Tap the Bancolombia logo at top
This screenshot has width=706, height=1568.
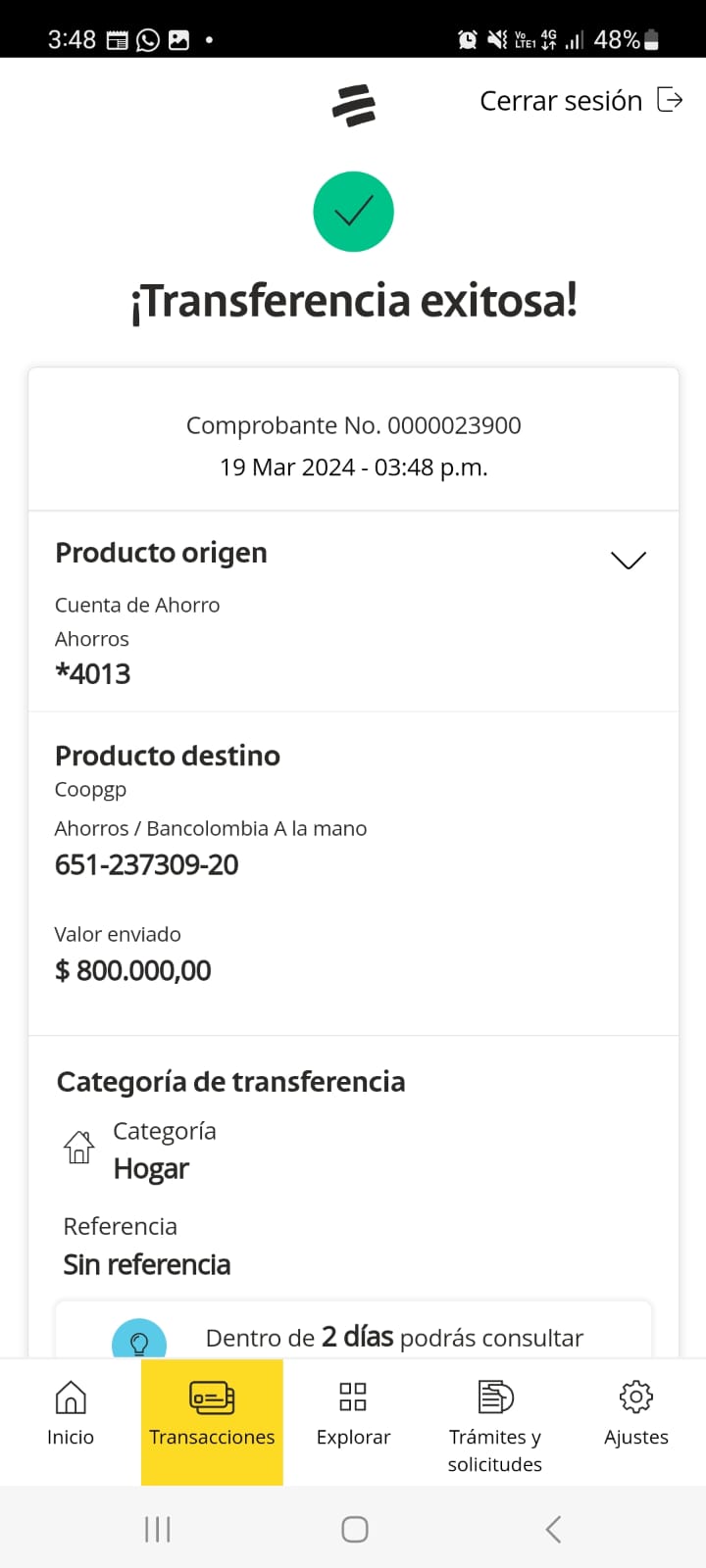(x=354, y=105)
